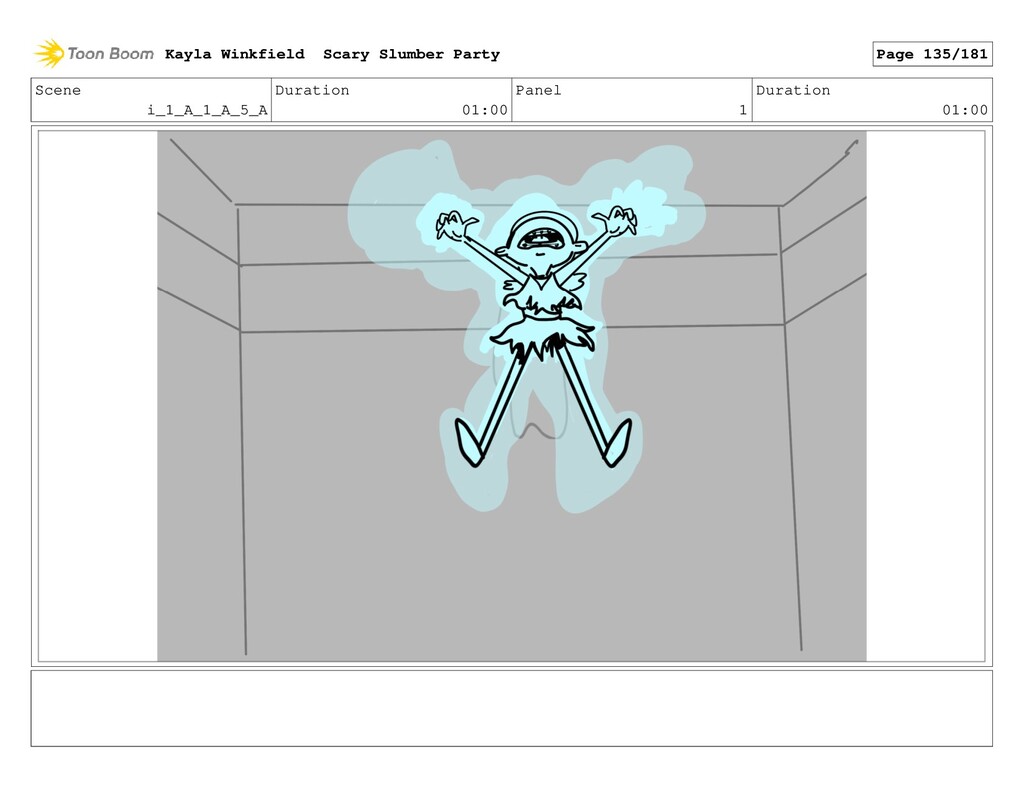This screenshot has height=793, width=1024.
Task: Select scene name i_1_A_1_A_5_A
Action: [x=207, y=110]
